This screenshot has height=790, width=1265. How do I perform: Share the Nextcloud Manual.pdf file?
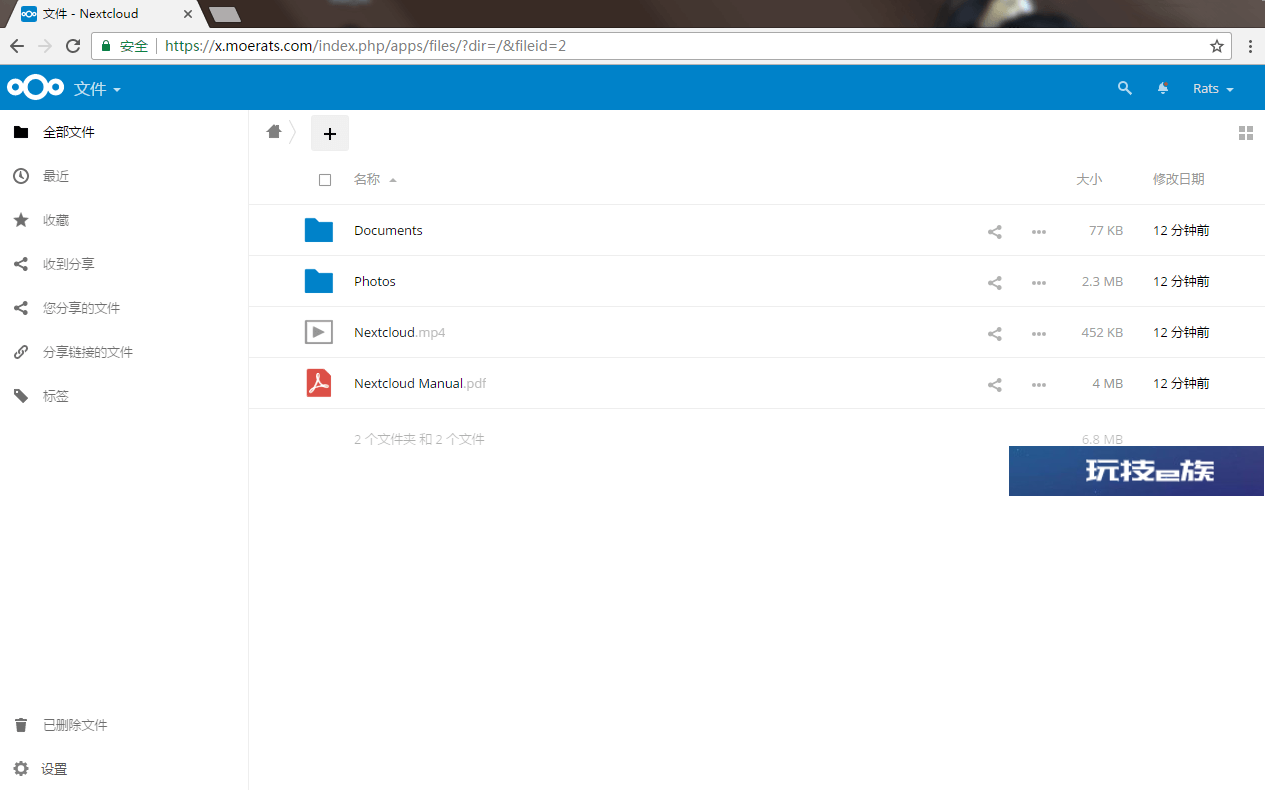(995, 384)
